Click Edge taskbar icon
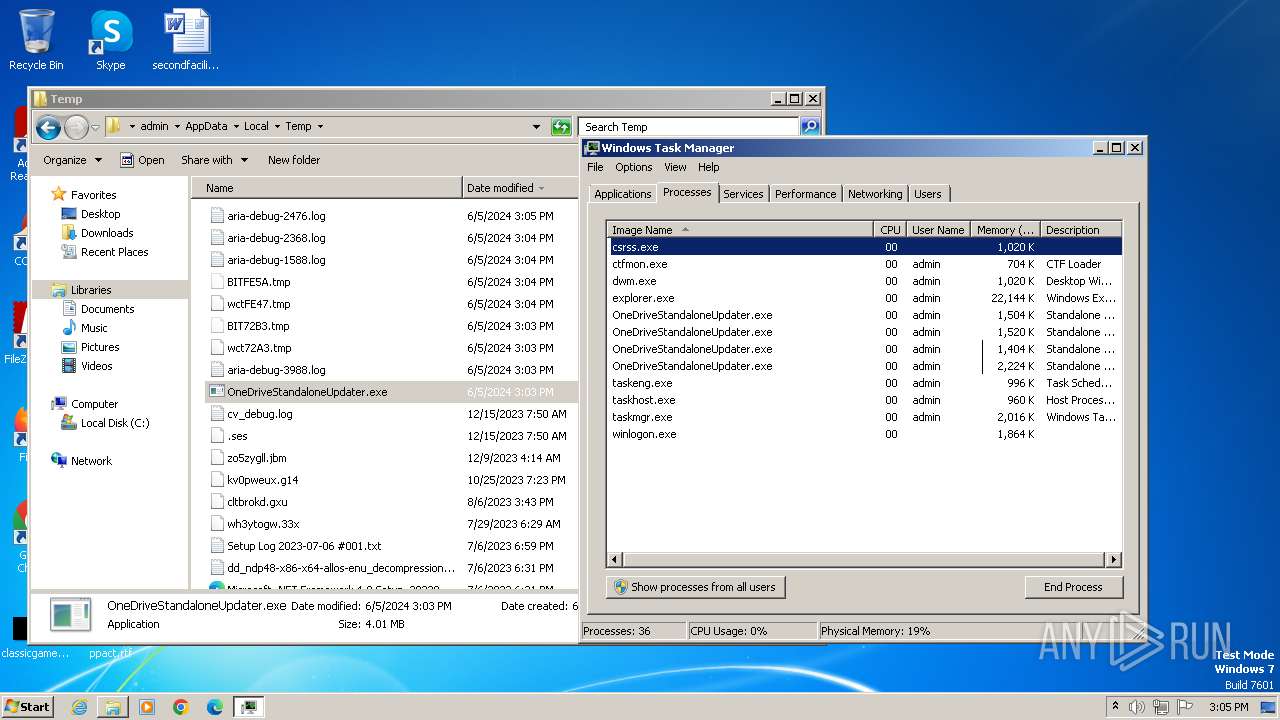Screen dimensions: 1280x720 215,707
